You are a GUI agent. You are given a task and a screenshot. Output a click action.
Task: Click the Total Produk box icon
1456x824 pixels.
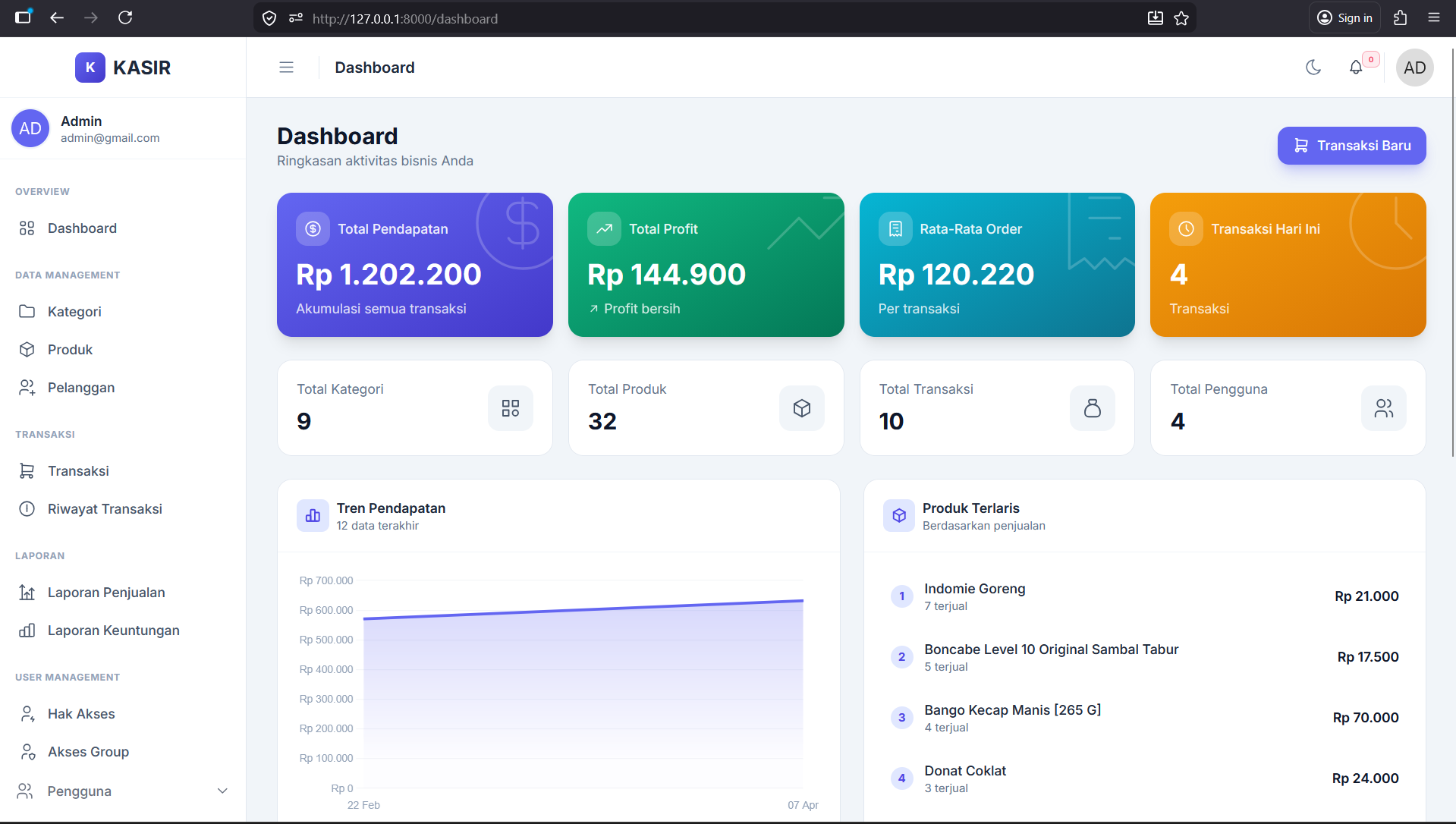tap(802, 408)
